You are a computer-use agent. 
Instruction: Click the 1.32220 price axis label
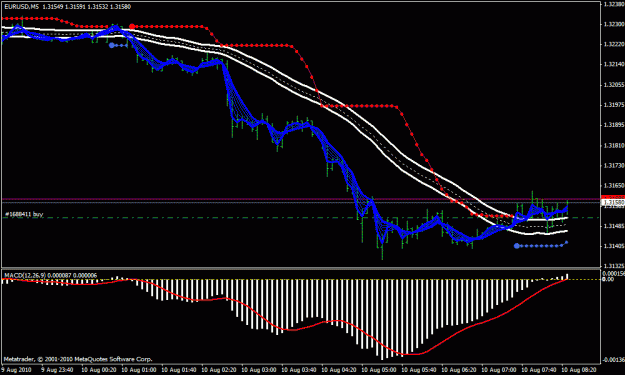(613, 44)
